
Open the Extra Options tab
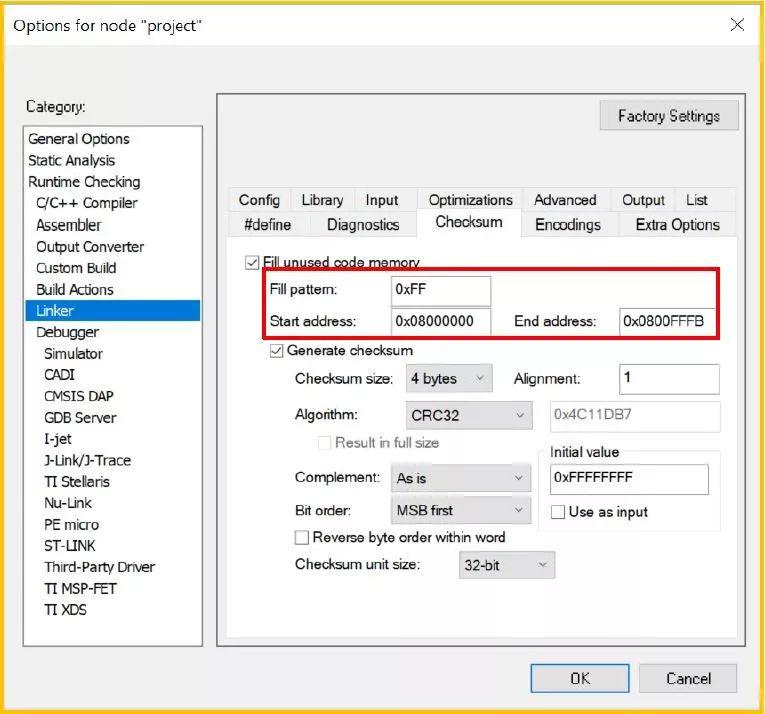click(678, 224)
